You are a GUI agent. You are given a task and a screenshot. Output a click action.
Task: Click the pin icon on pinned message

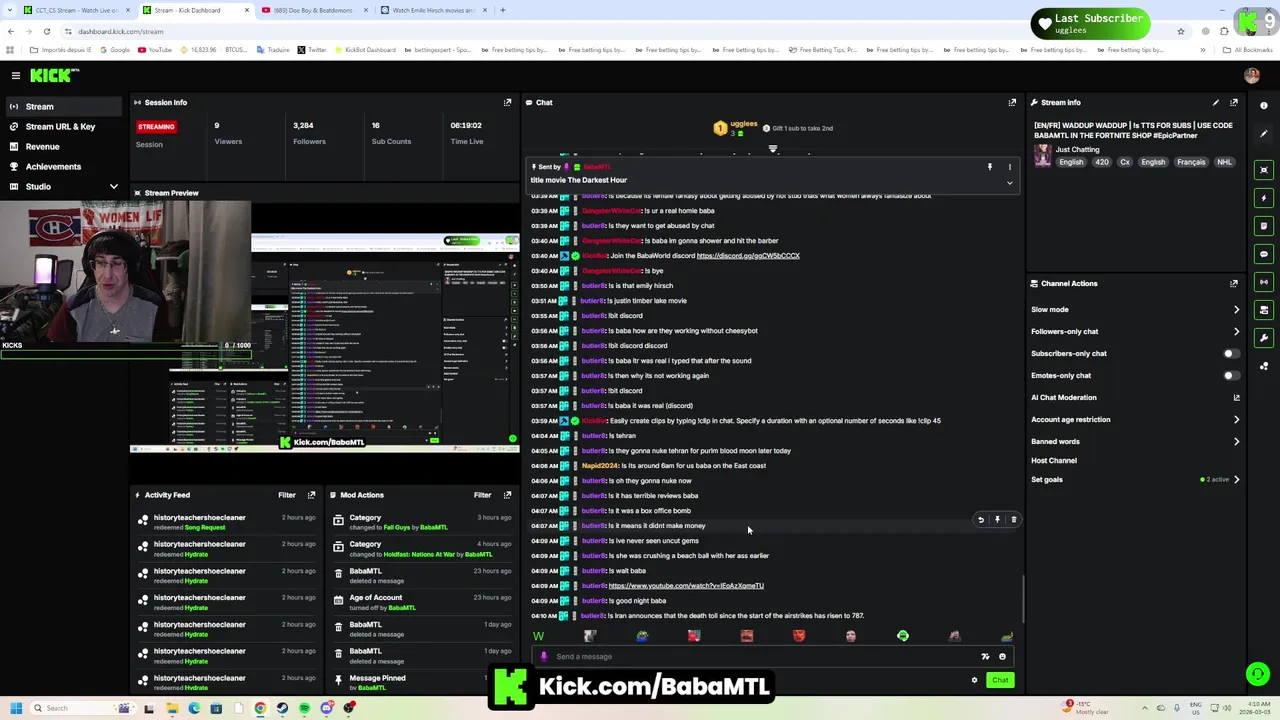(990, 167)
